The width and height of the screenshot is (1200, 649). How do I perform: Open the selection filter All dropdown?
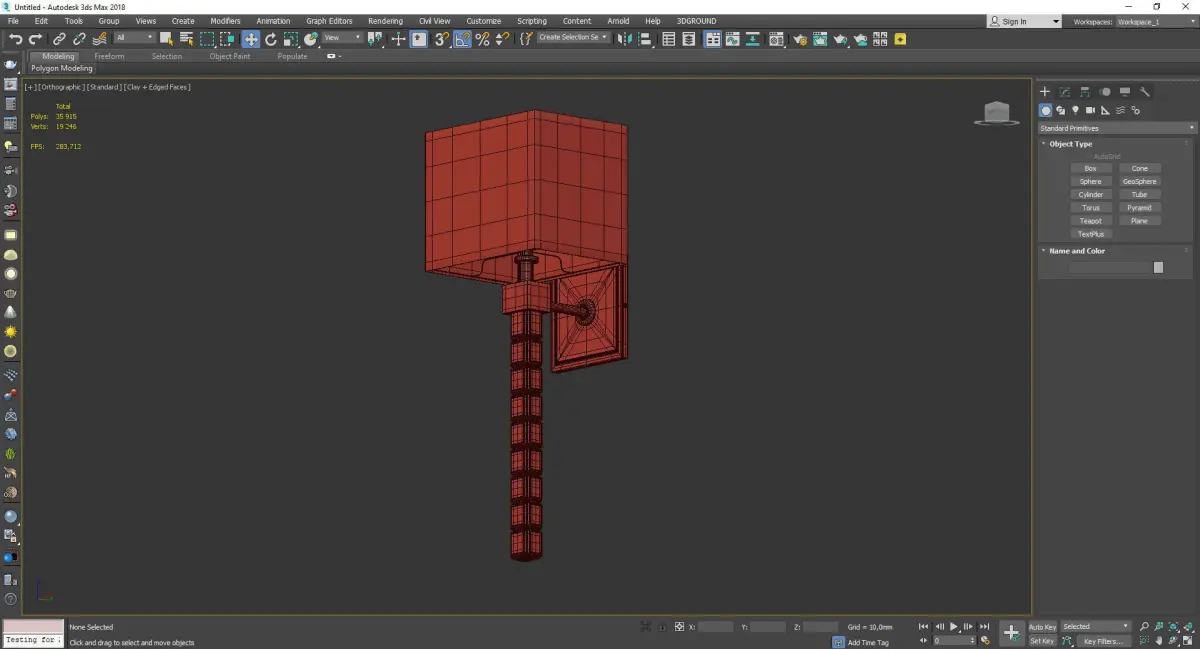click(134, 38)
